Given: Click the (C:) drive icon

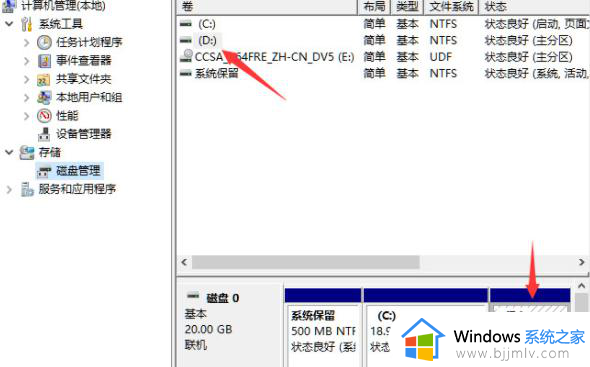Looking at the screenshot, I should coord(186,24).
